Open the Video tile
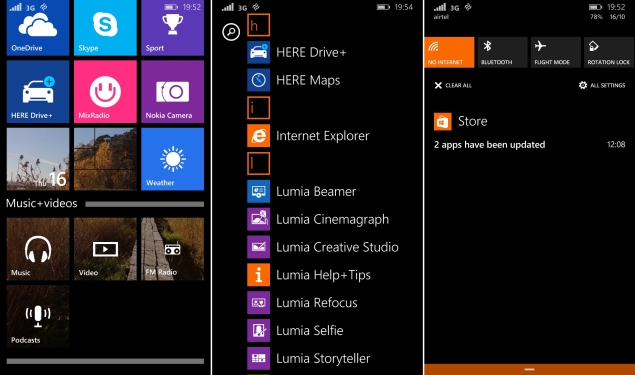The height and width of the screenshot is (375, 635). (x=105, y=249)
